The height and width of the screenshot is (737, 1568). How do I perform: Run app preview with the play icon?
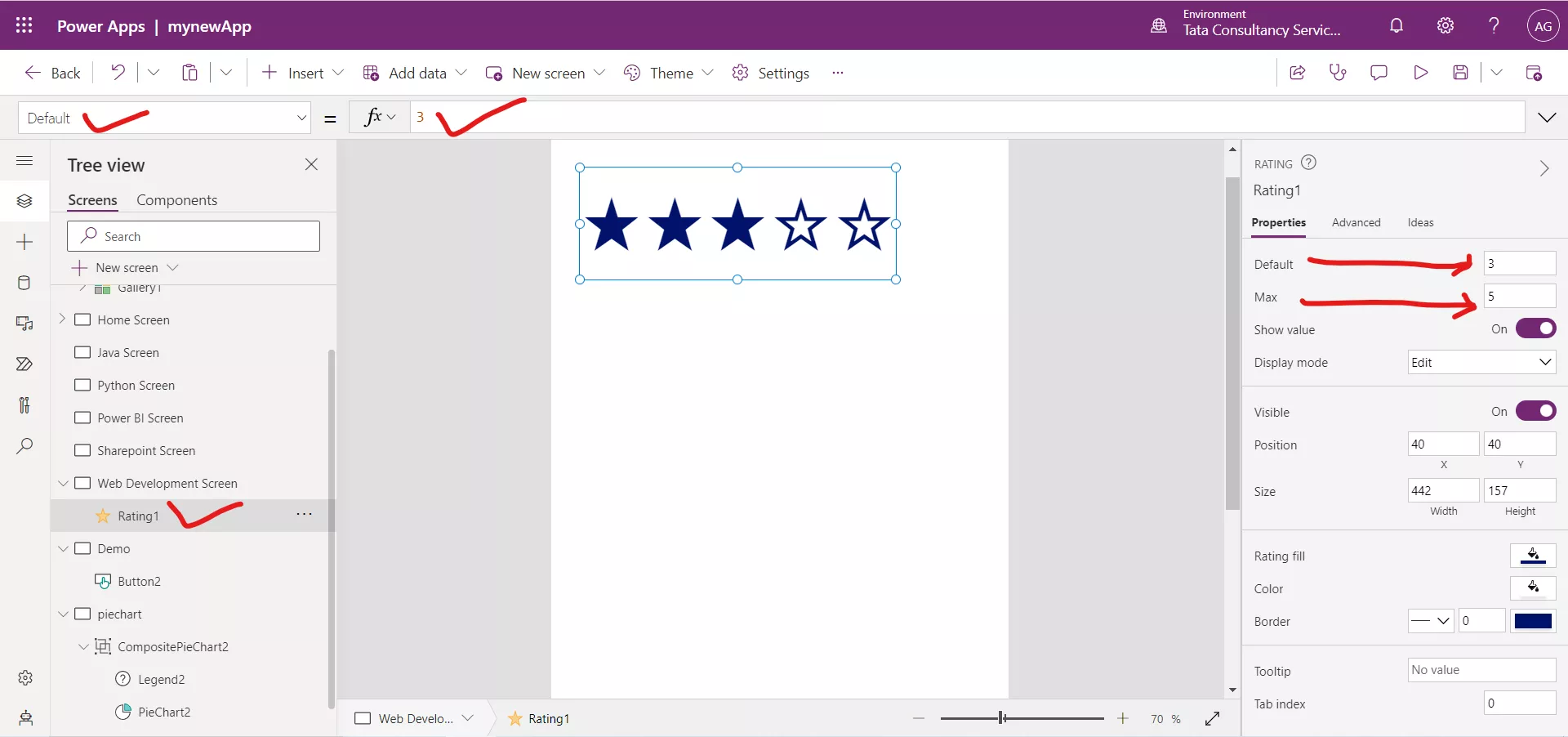1420,72
